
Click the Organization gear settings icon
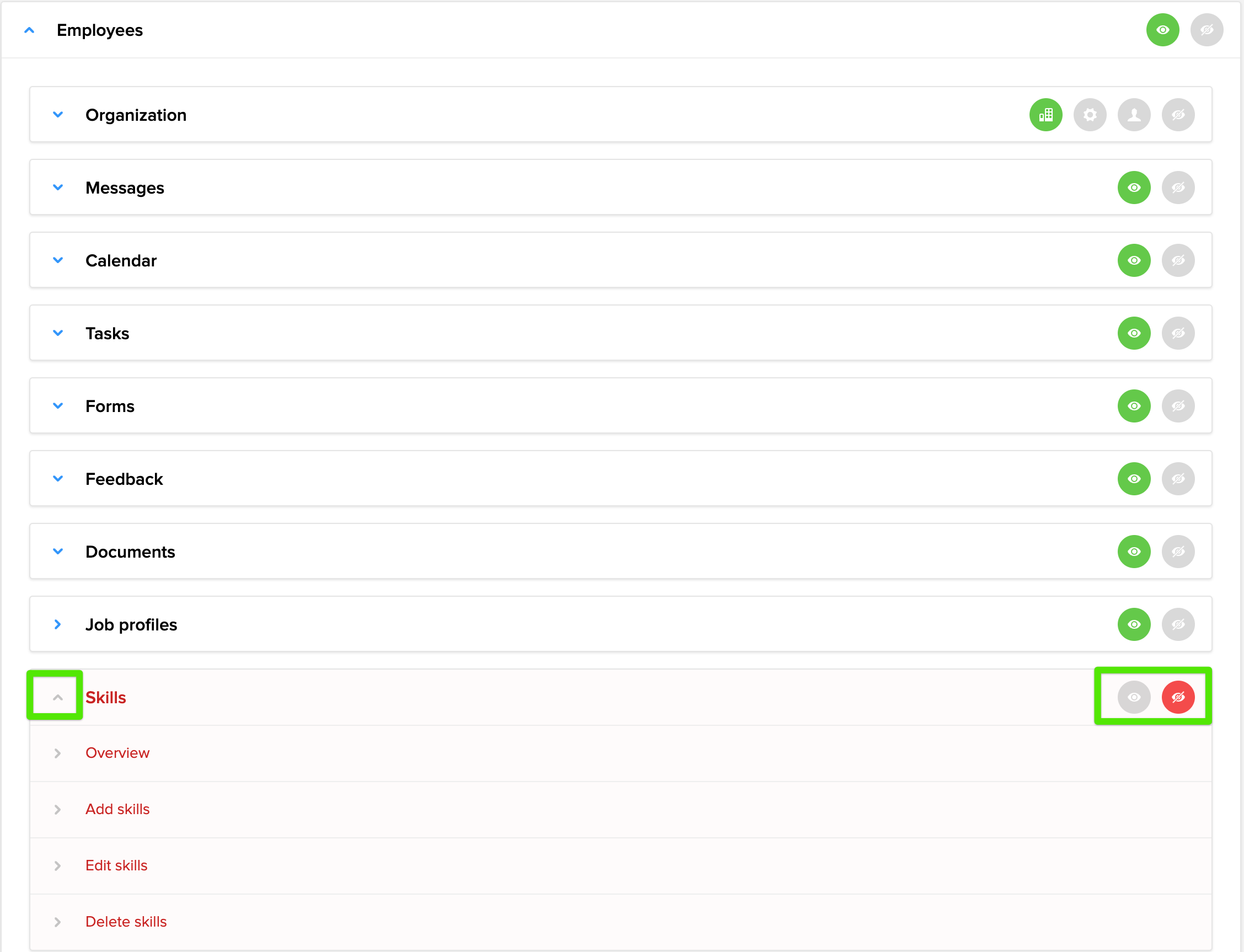(1090, 115)
